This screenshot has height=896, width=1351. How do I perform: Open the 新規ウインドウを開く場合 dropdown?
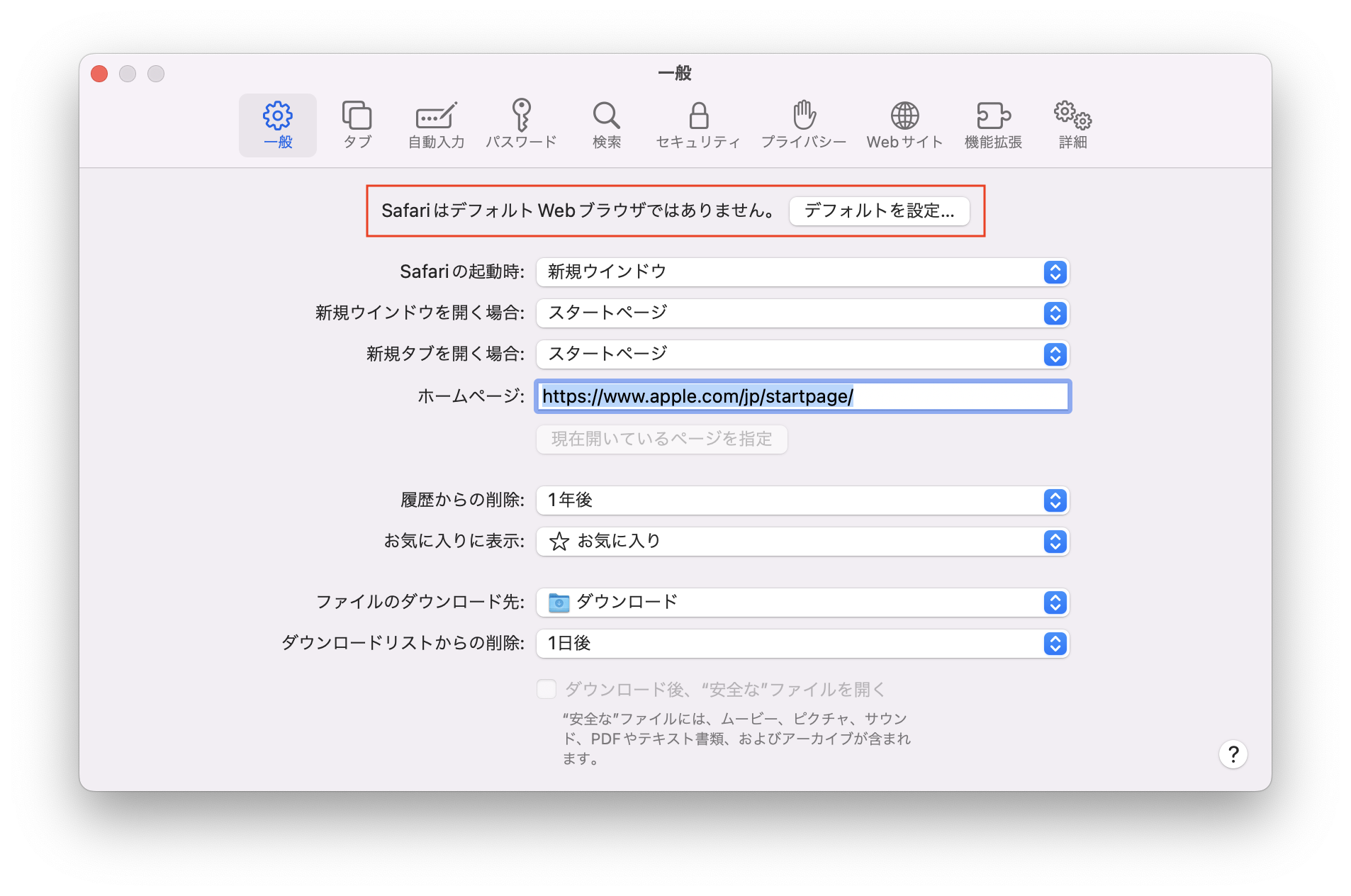click(x=802, y=313)
